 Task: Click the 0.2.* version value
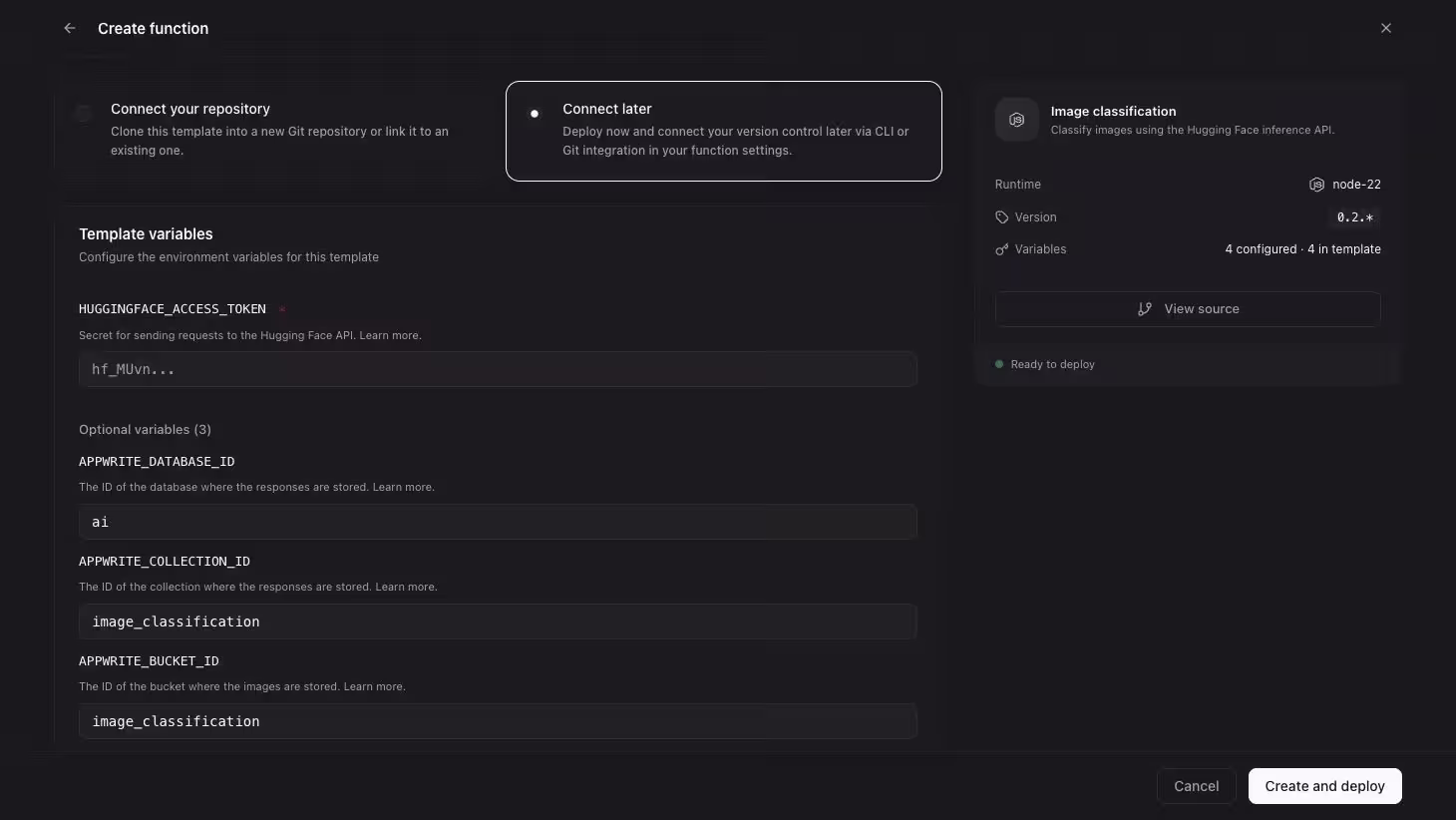(x=1355, y=217)
